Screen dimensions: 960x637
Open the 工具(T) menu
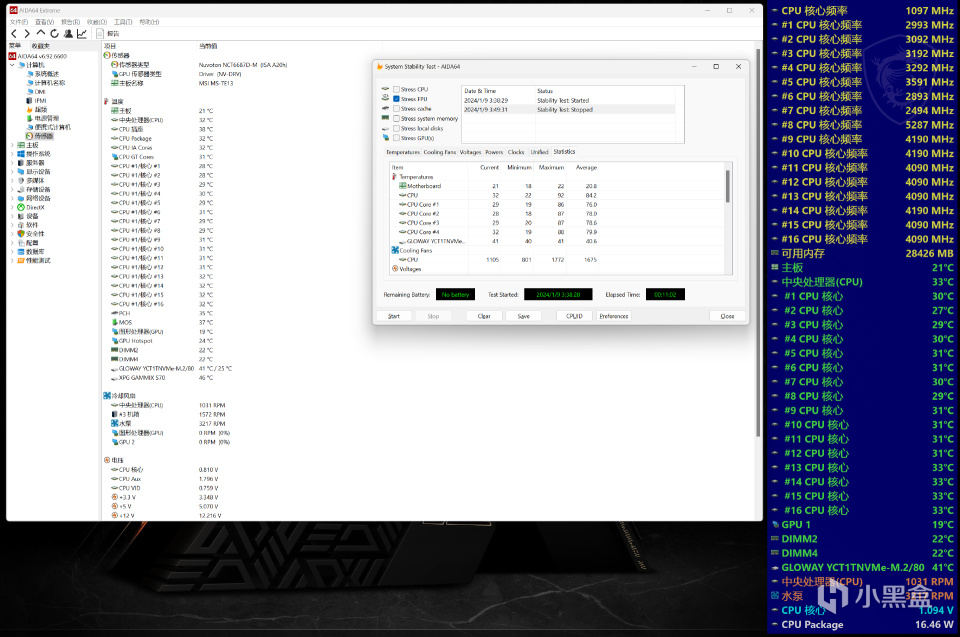click(x=122, y=21)
